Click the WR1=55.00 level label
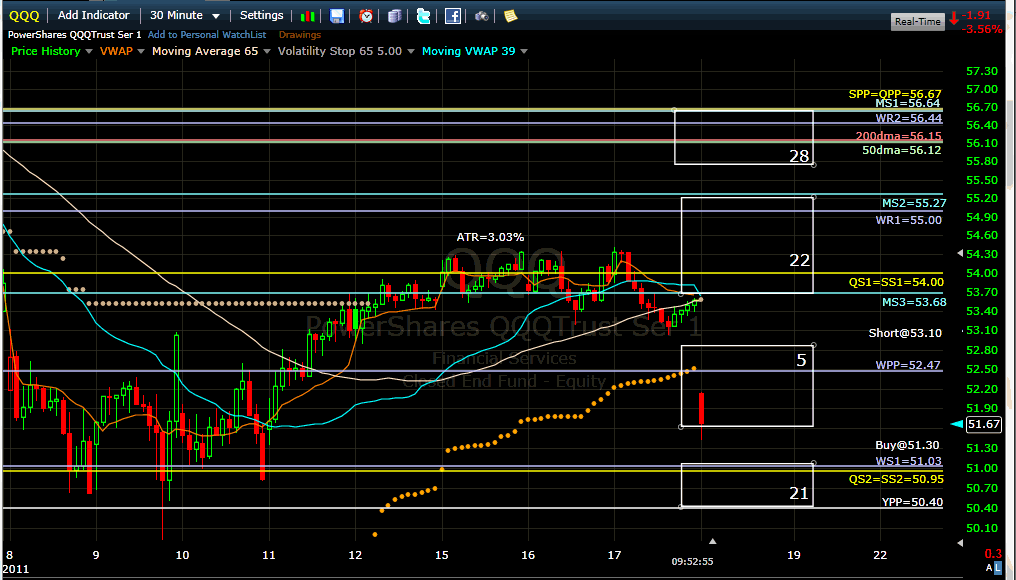1016x580 pixels. [x=908, y=220]
